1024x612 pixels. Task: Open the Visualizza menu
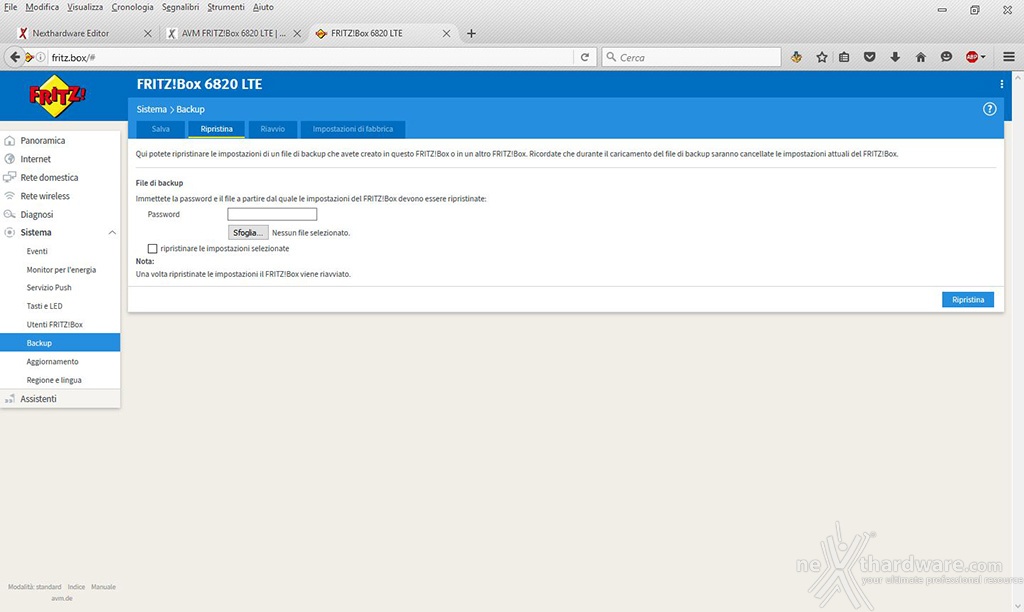click(x=85, y=7)
